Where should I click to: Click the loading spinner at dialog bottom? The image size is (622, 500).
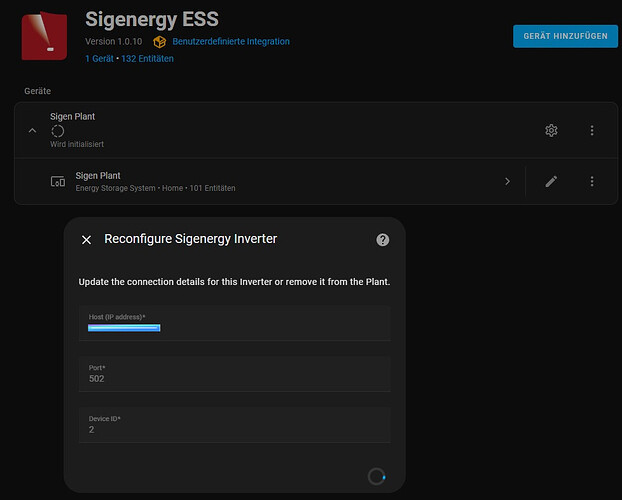coord(377,476)
